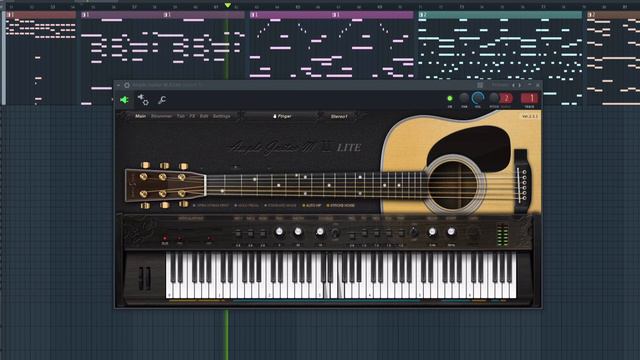Image resolution: width=640 pixels, height=360 pixels.
Task: Switch to the Main tab
Action: (140, 116)
